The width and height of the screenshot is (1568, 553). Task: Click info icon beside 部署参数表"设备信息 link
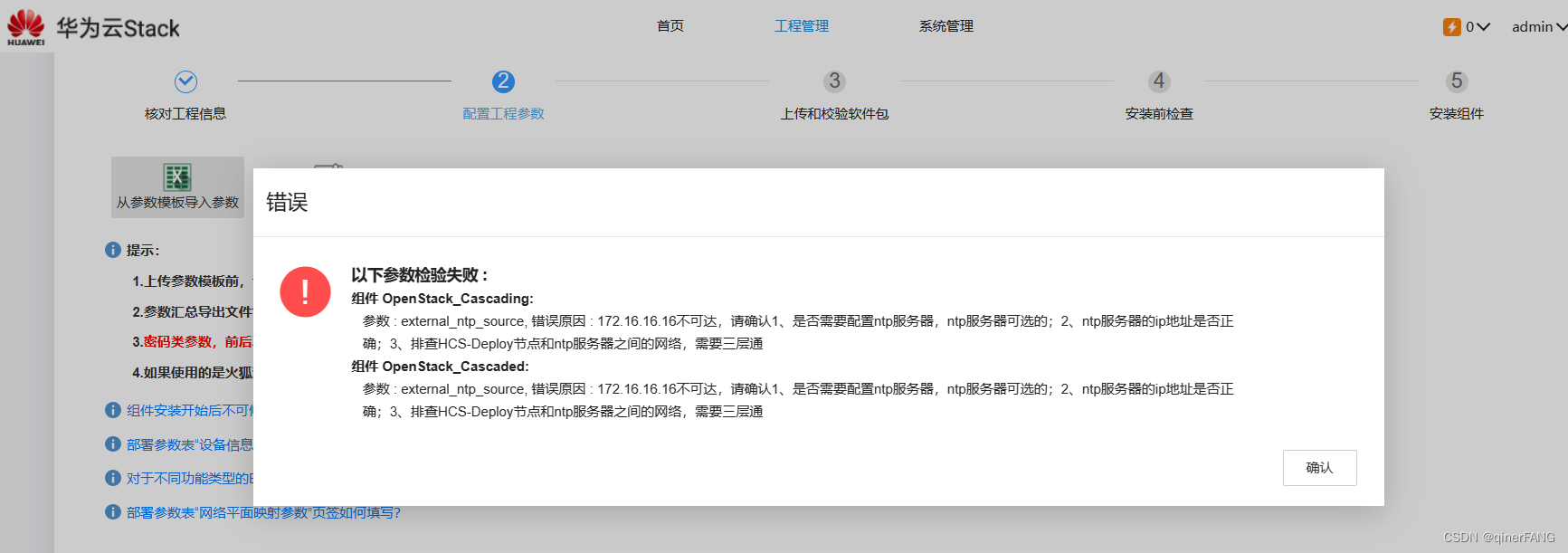click(113, 443)
